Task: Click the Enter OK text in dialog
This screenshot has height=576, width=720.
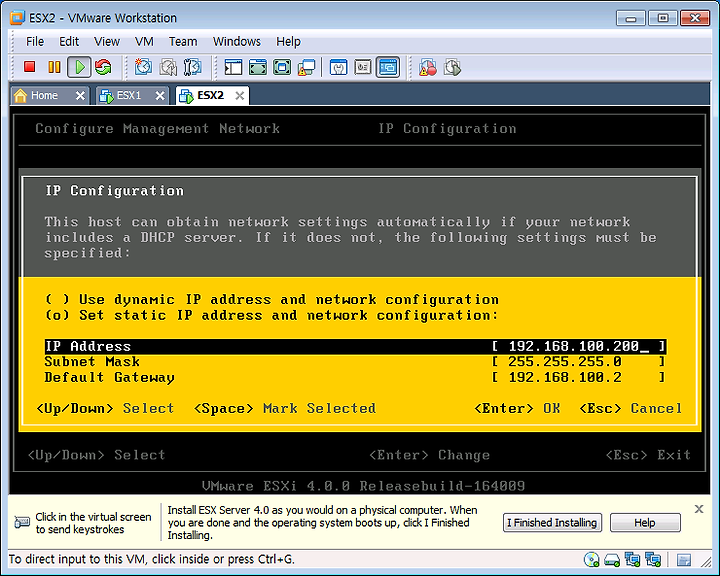Action: coord(517,408)
